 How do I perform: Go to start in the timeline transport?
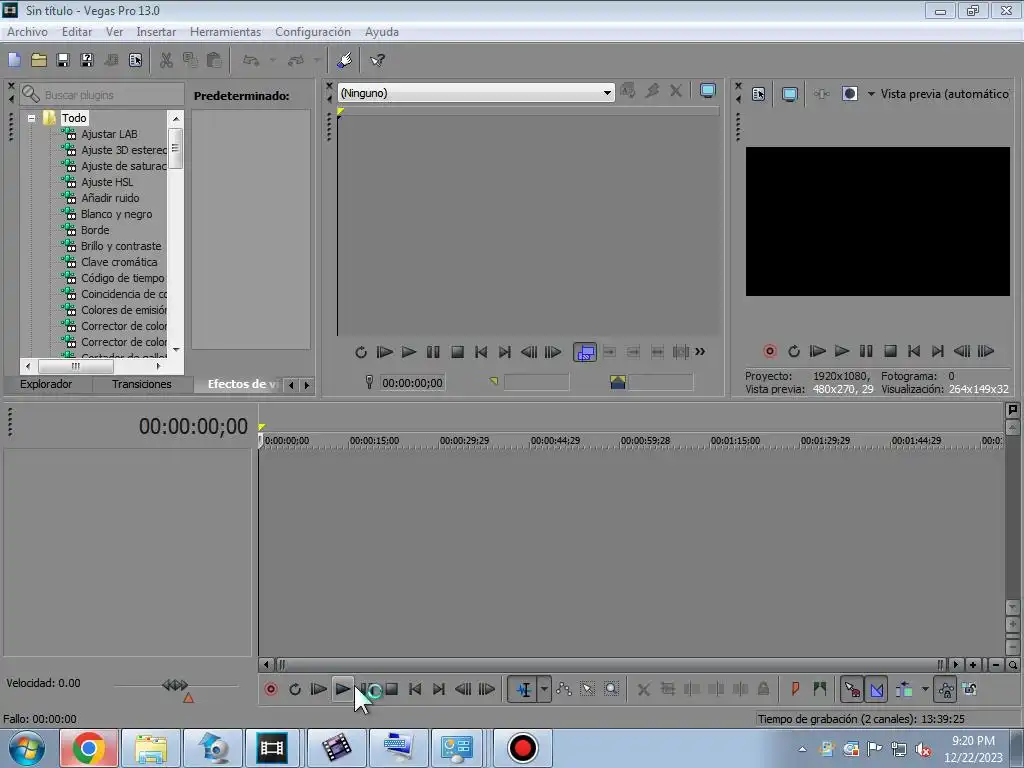415,689
